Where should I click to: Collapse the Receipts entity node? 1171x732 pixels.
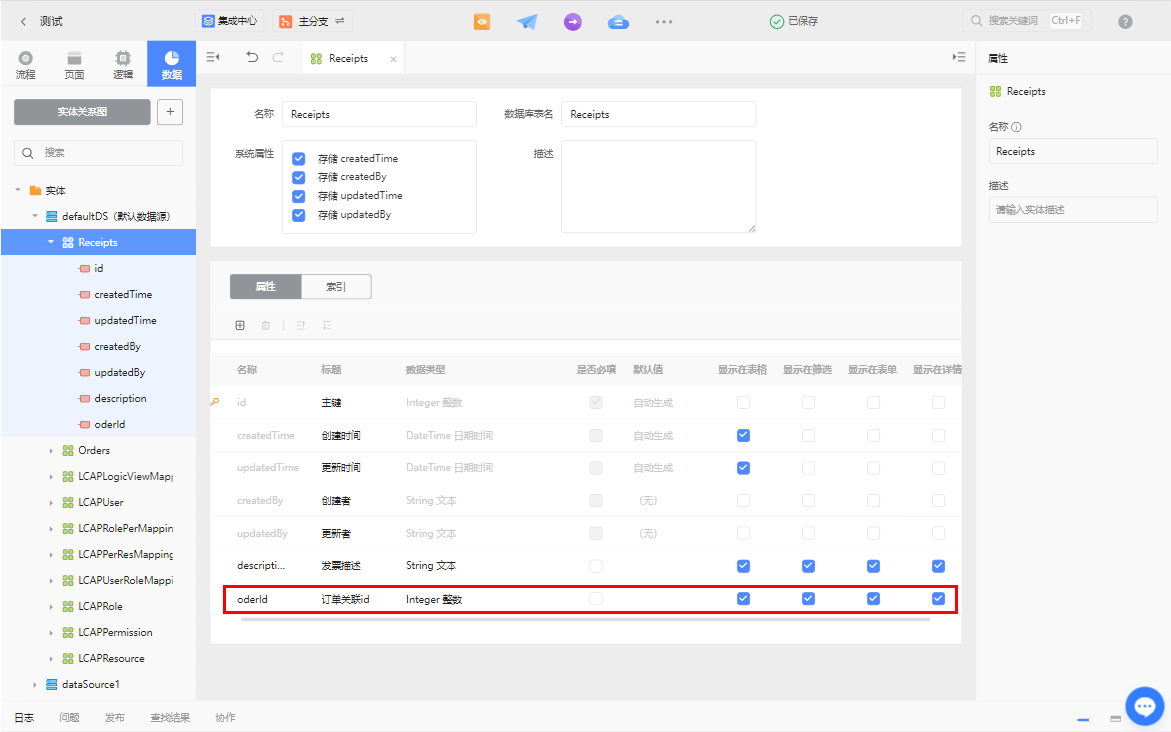point(51,242)
